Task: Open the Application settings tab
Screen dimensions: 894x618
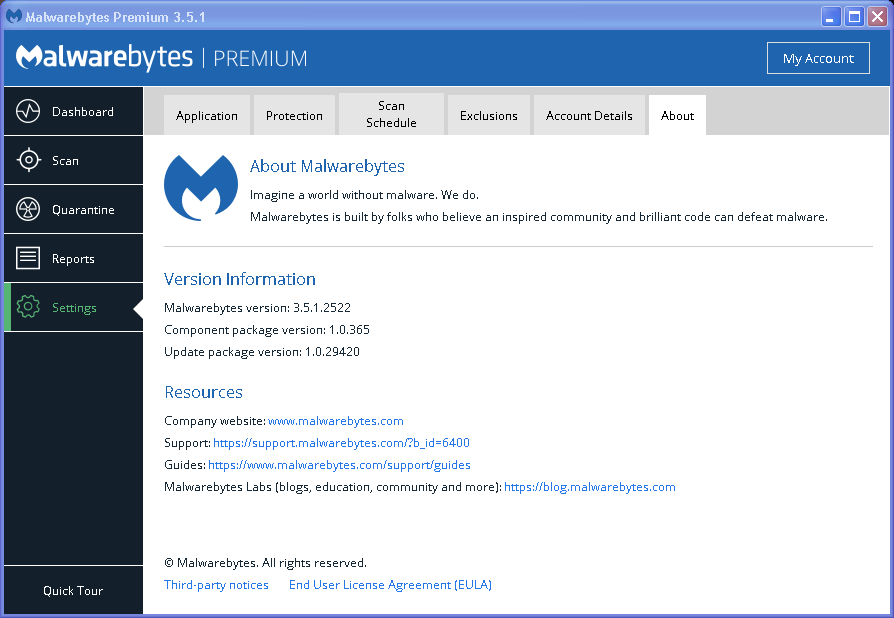Action: [x=206, y=116]
